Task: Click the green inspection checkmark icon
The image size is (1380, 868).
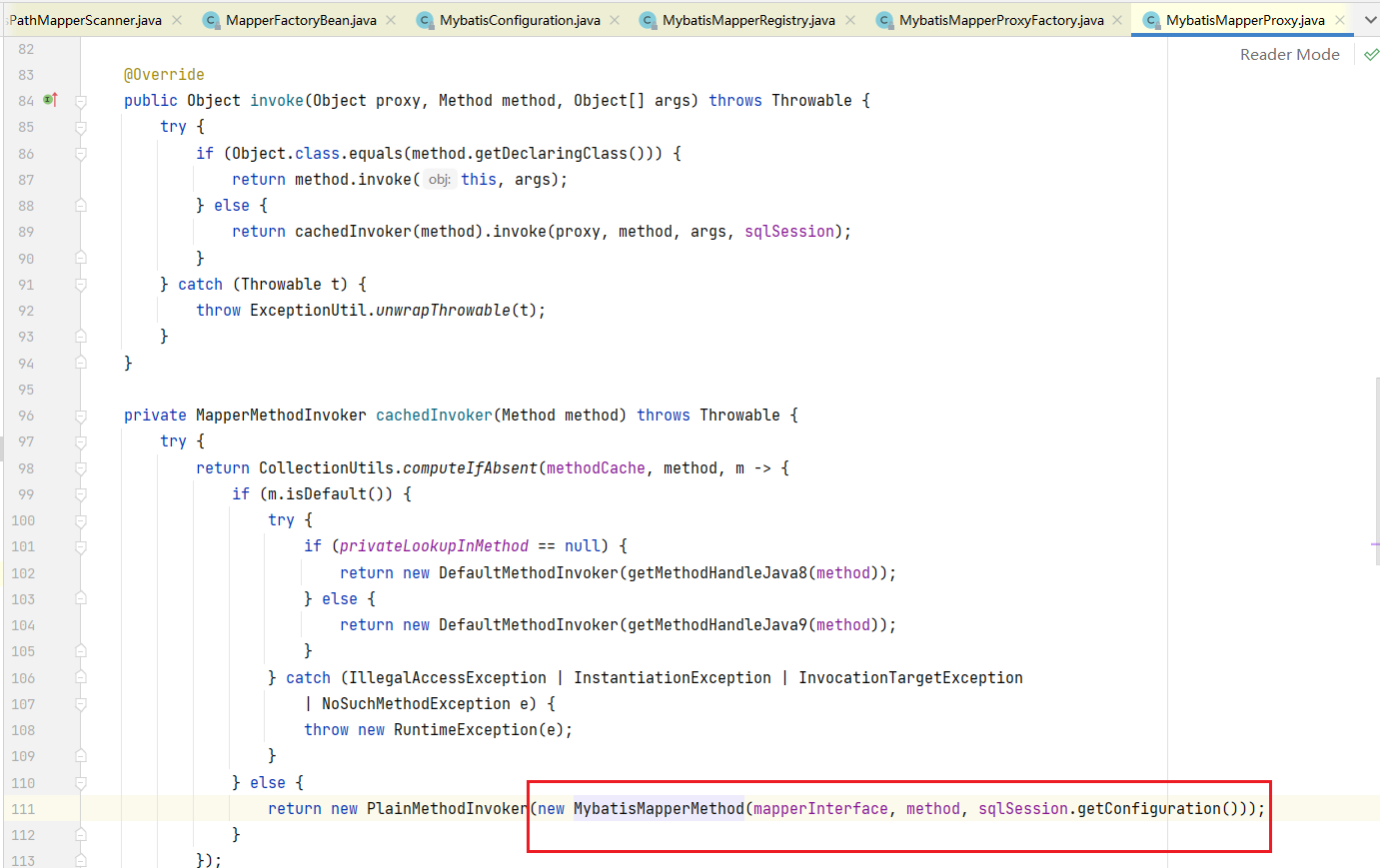Action: pos(1371,55)
